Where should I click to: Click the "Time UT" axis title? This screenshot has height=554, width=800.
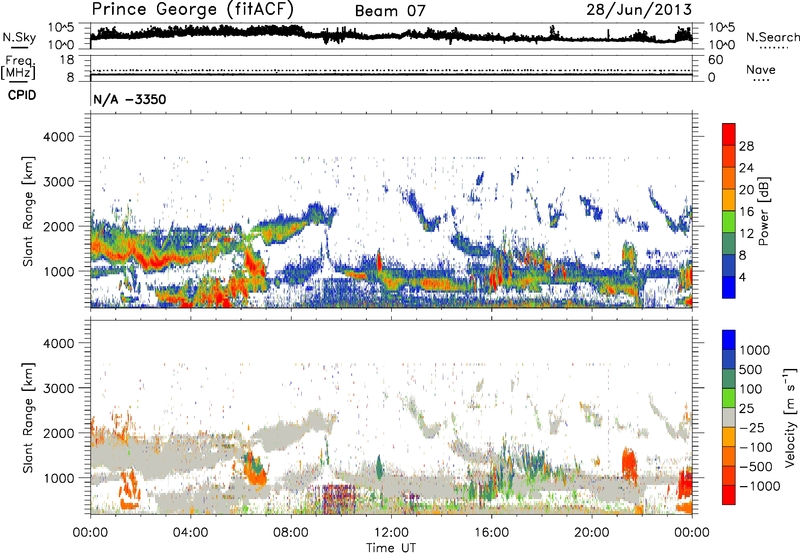pos(391,548)
